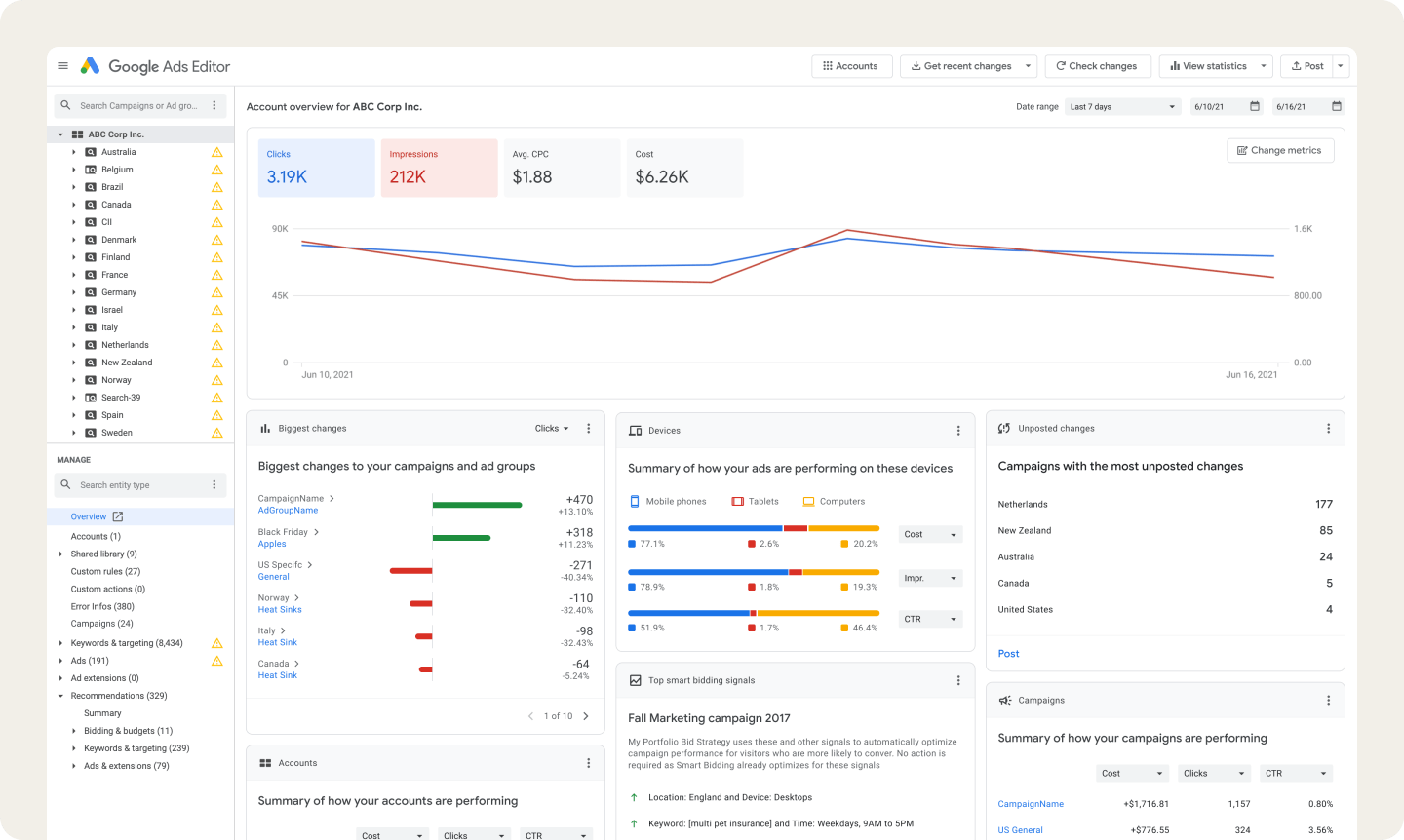Image resolution: width=1404 pixels, height=840 pixels.
Task: Toggle the Cost metric card on the chart
Action: point(684,168)
